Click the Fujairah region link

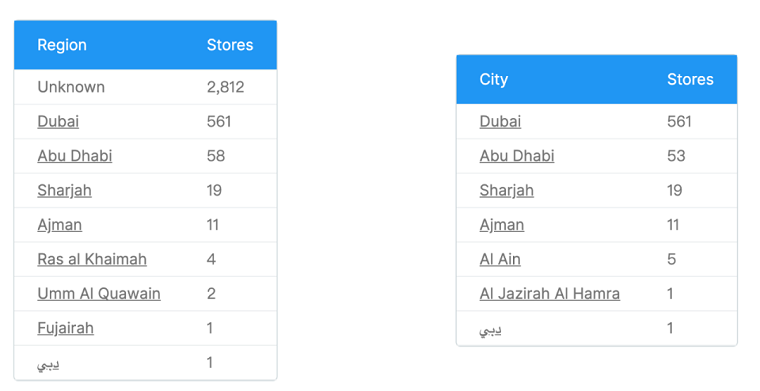pos(65,328)
